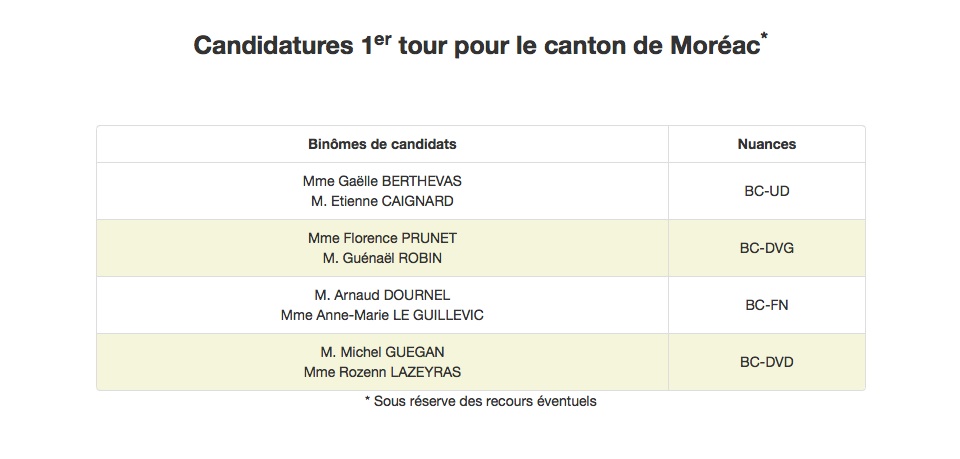Select the Binômes de candidats column header
The height and width of the screenshot is (459, 960).
(382, 144)
